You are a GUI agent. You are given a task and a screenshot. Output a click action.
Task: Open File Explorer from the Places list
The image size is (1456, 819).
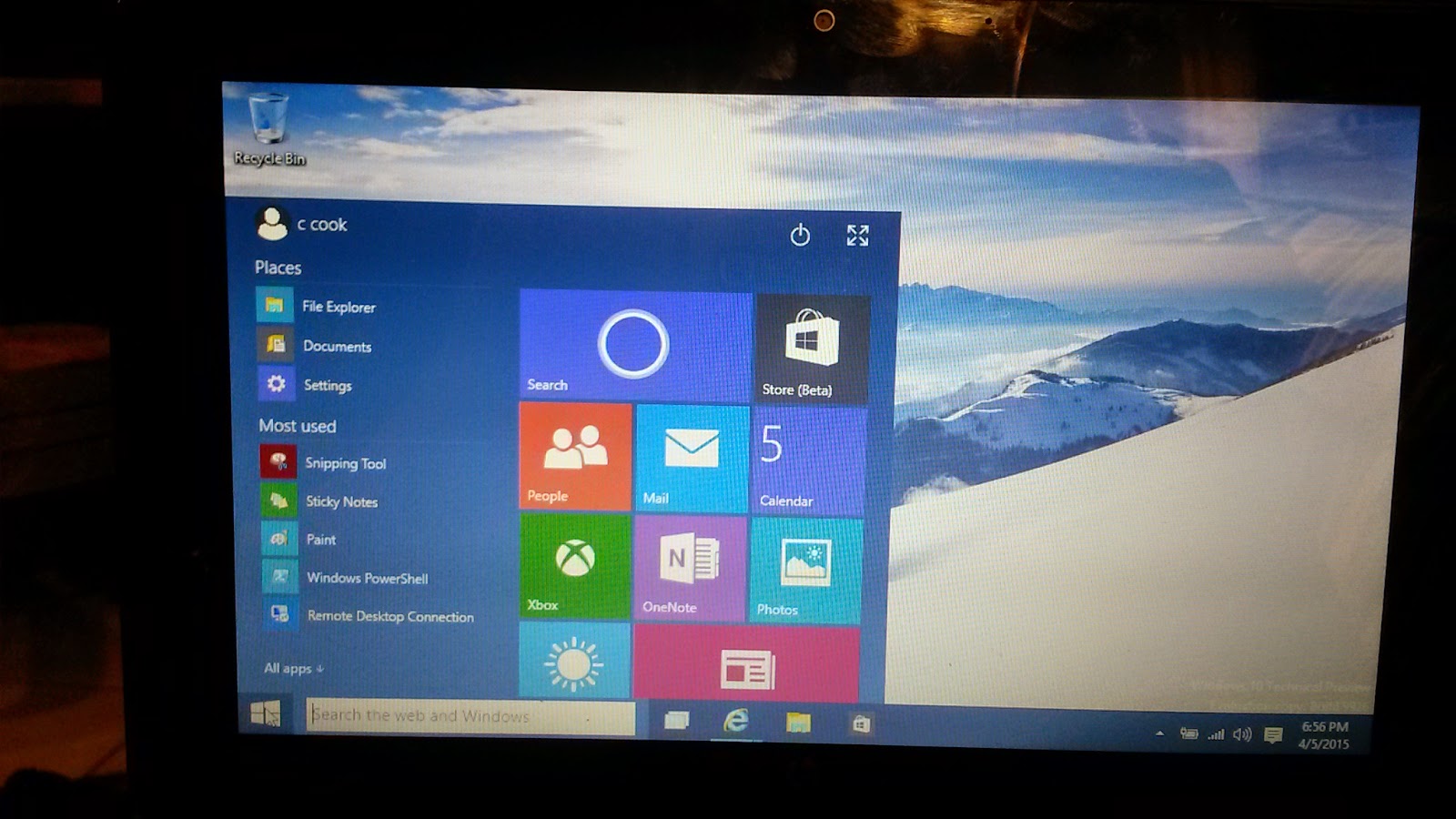click(317, 306)
